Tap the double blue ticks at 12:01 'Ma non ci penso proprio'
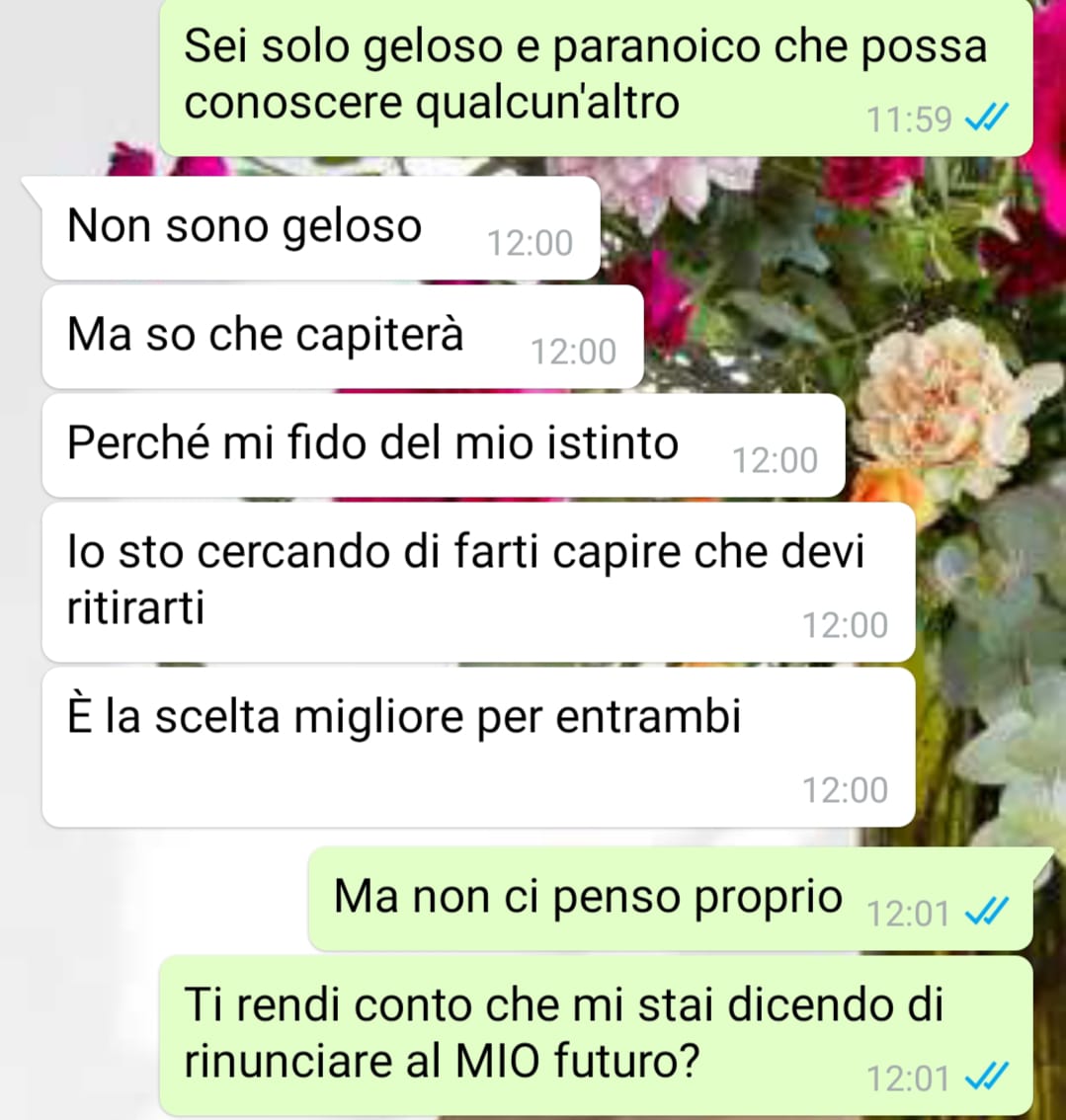 tap(987, 913)
